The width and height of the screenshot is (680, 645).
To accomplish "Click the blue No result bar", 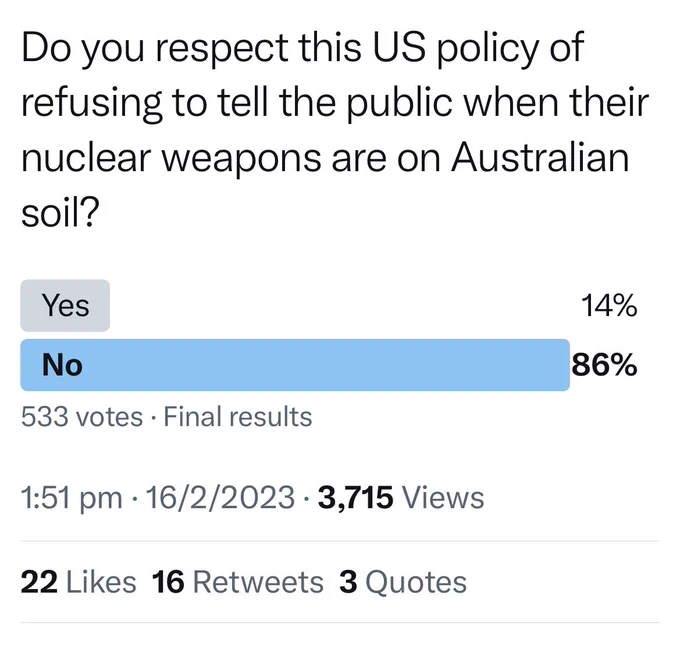I will coord(295,365).
